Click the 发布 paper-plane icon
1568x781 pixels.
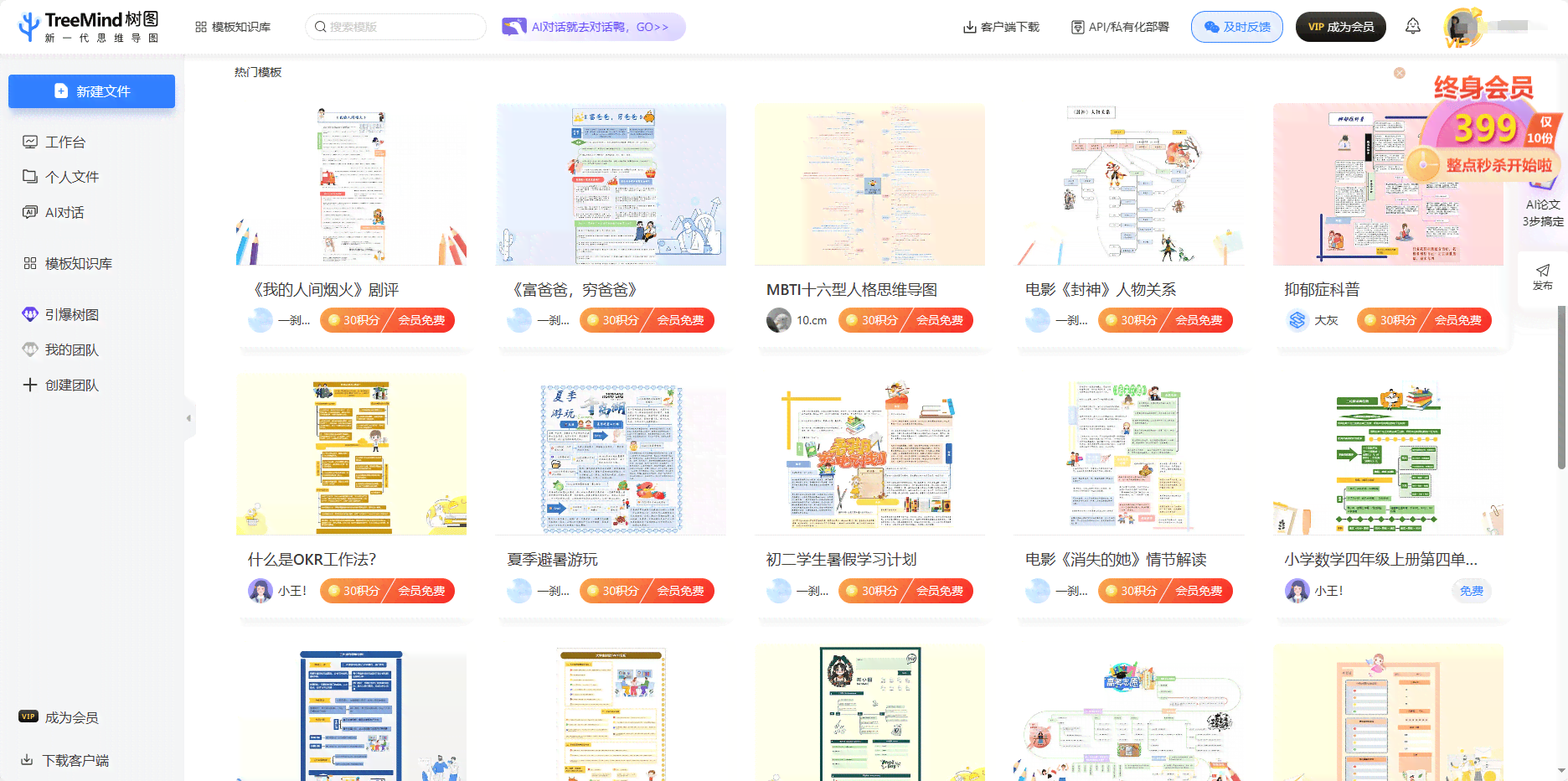[1542, 271]
